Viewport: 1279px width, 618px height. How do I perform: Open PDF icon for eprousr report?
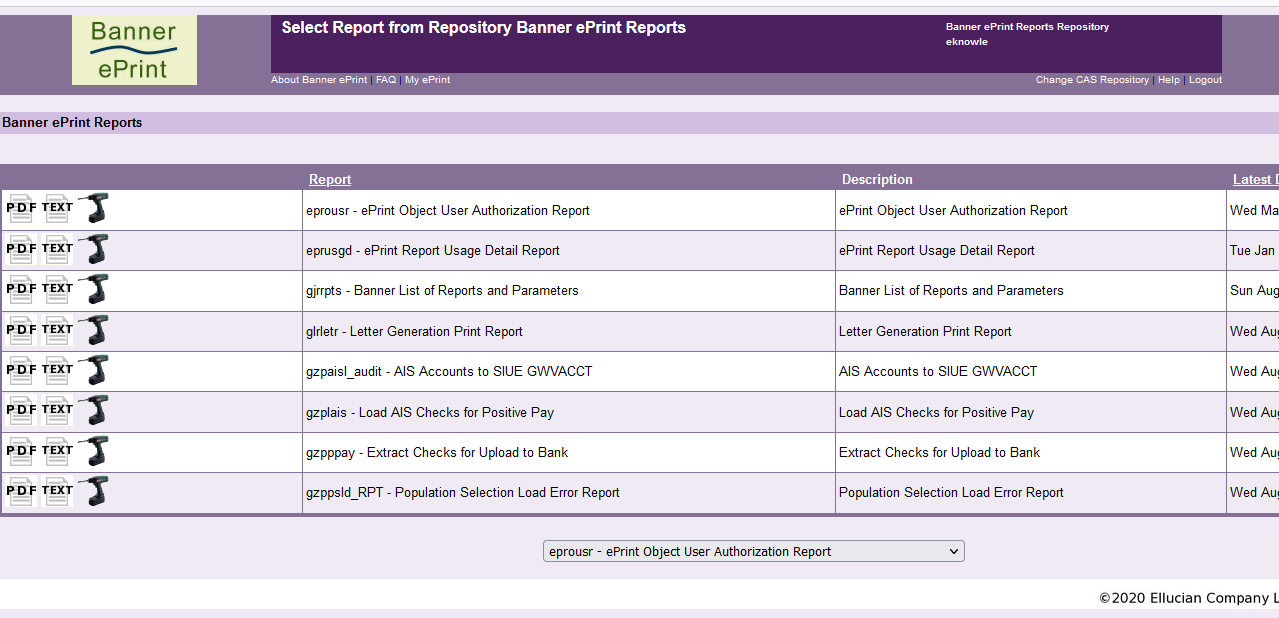20,209
